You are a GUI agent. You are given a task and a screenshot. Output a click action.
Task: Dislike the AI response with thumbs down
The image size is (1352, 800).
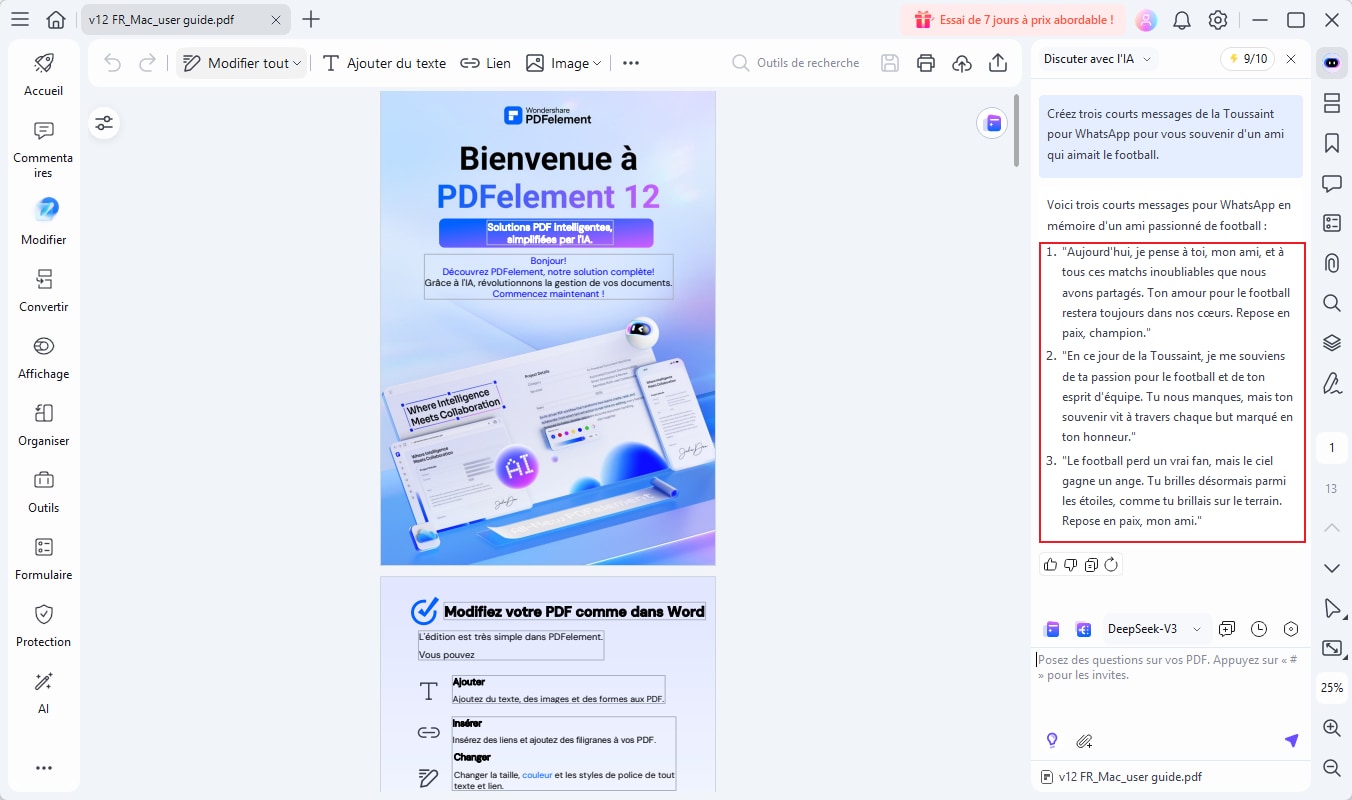(x=1071, y=565)
